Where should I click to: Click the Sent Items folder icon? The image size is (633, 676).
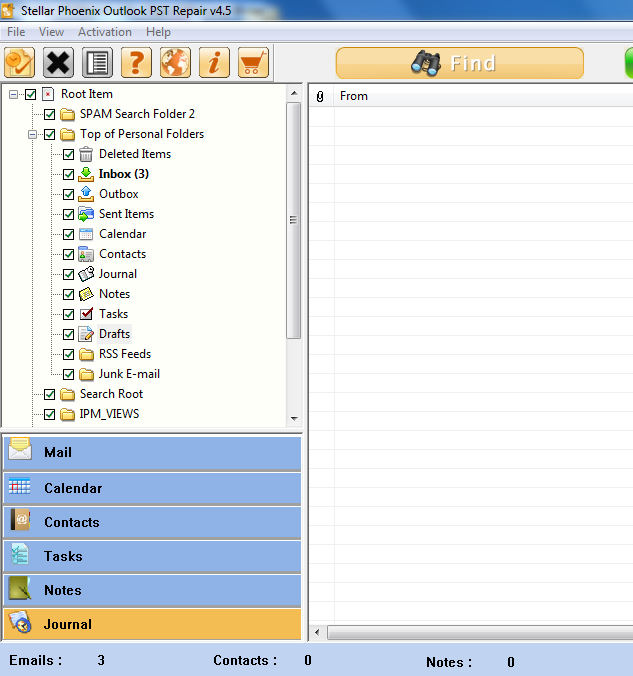coord(86,214)
